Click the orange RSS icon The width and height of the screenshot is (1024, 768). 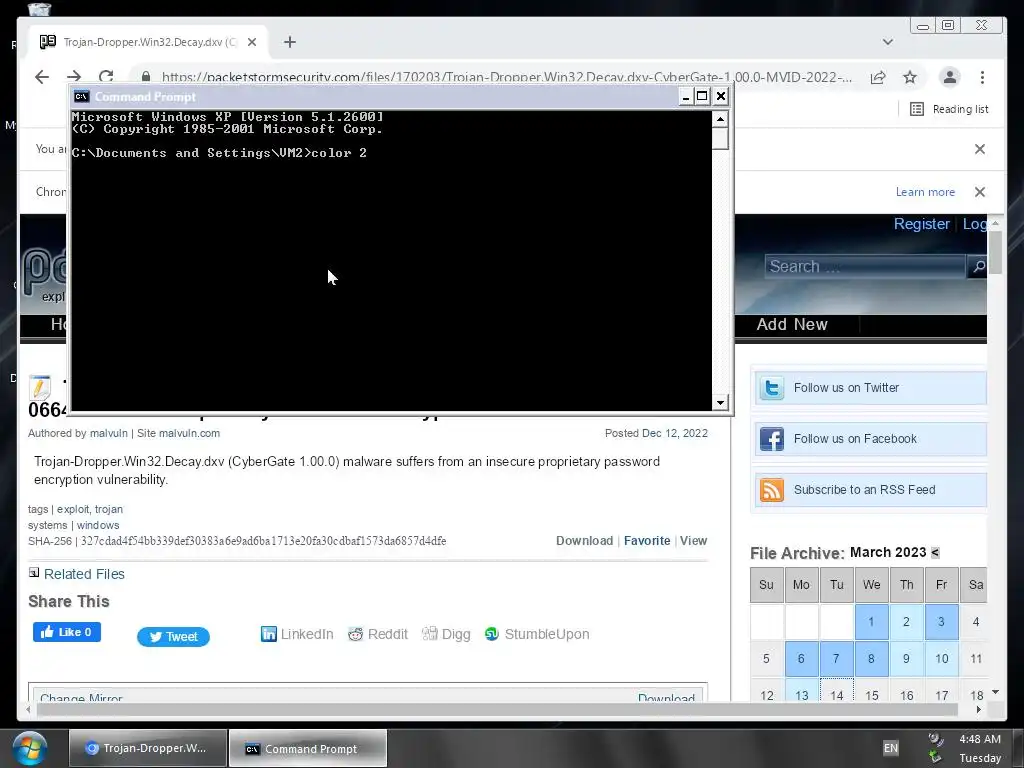(x=771, y=490)
